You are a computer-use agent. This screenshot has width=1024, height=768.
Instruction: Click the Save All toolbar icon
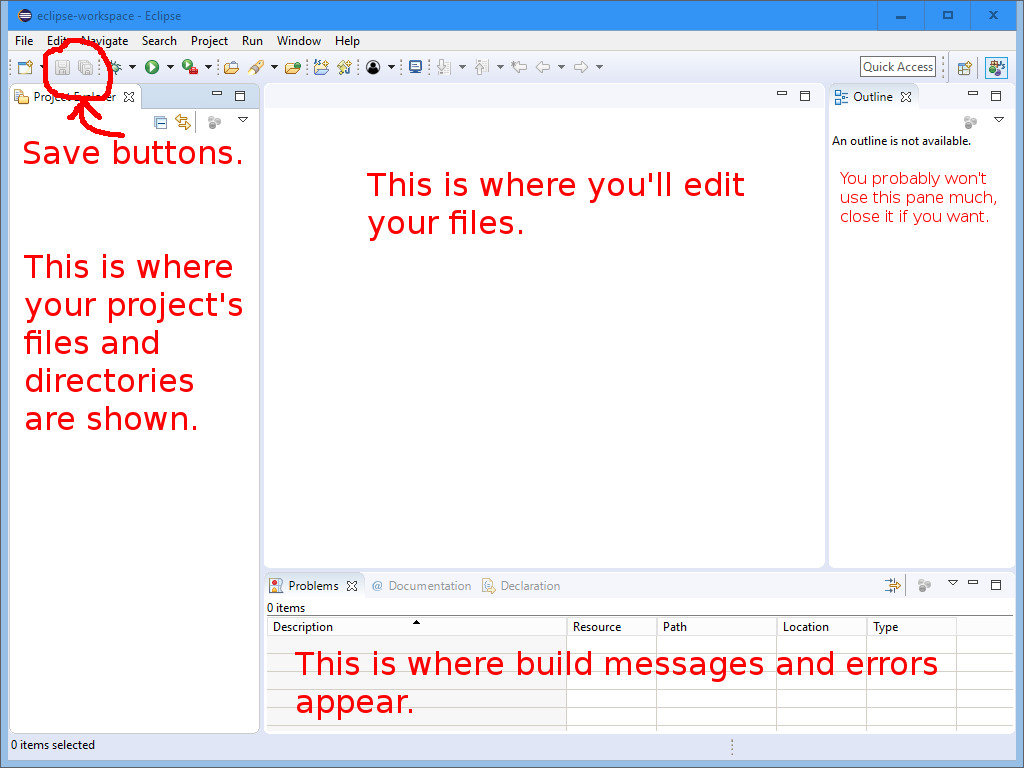pos(86,67)
